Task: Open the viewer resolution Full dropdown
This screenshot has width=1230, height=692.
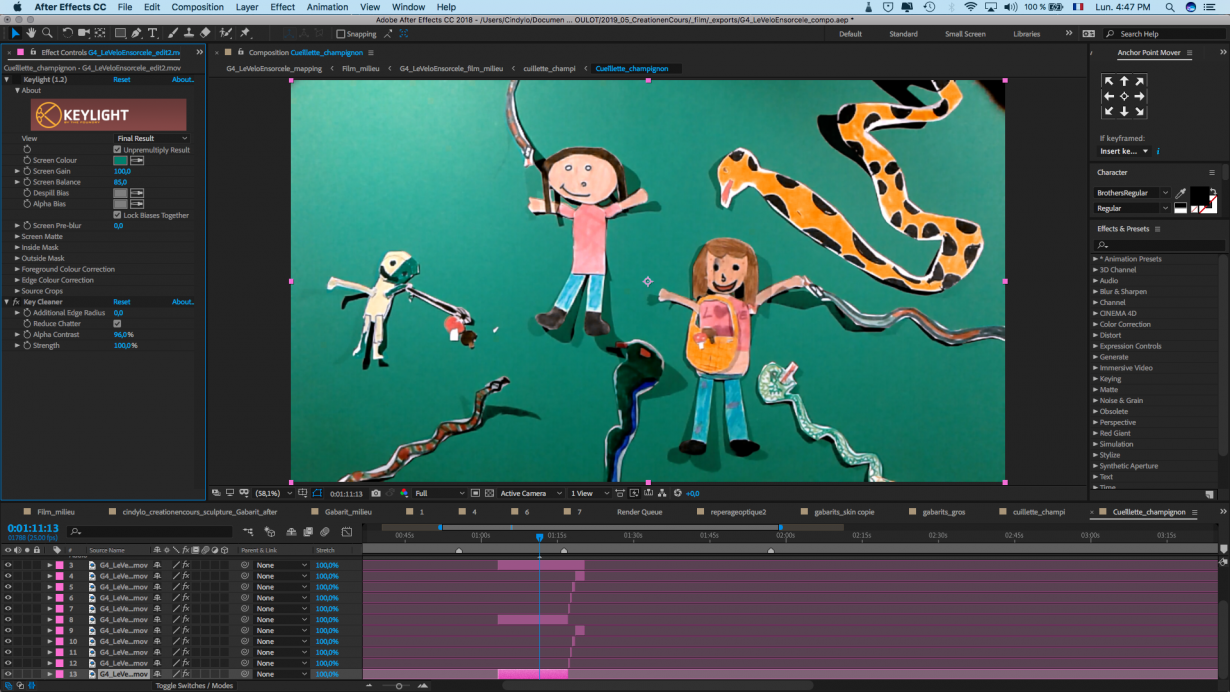Action: click(x=439, y=493)
